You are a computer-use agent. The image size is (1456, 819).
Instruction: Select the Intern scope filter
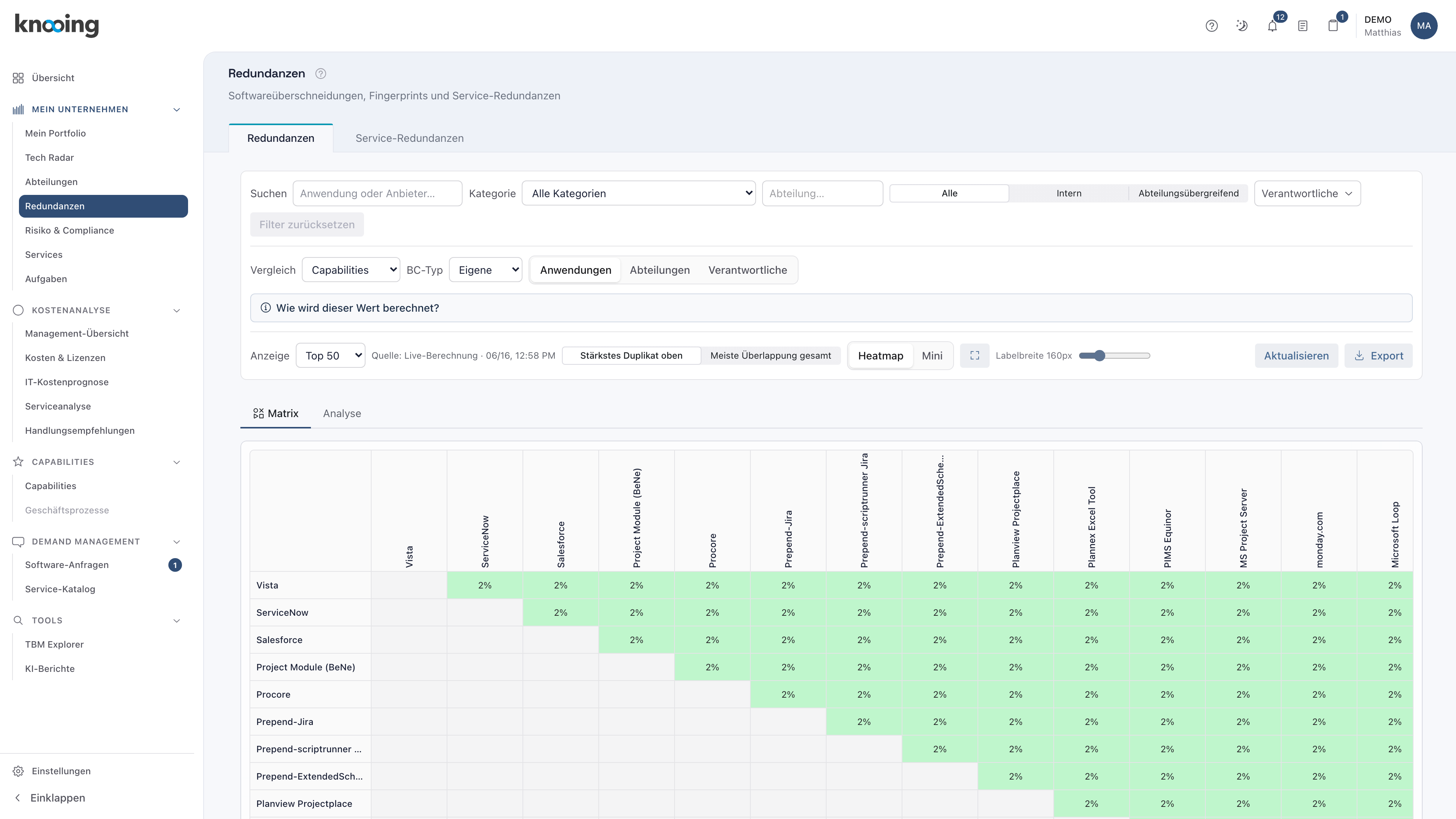[x=1069, y=193]
